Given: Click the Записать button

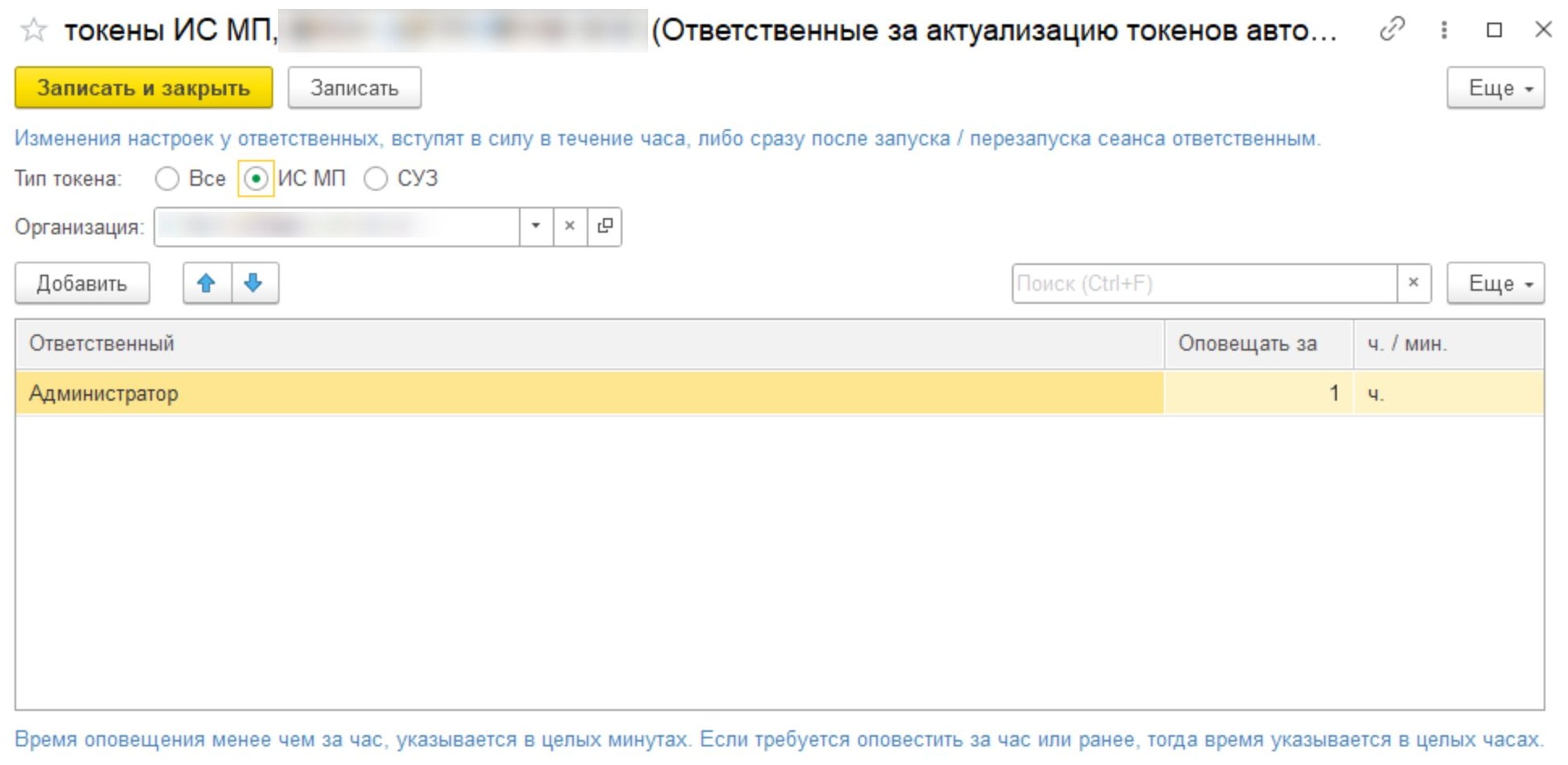Looking at the screenshot, I should click(x=355, y=88).
